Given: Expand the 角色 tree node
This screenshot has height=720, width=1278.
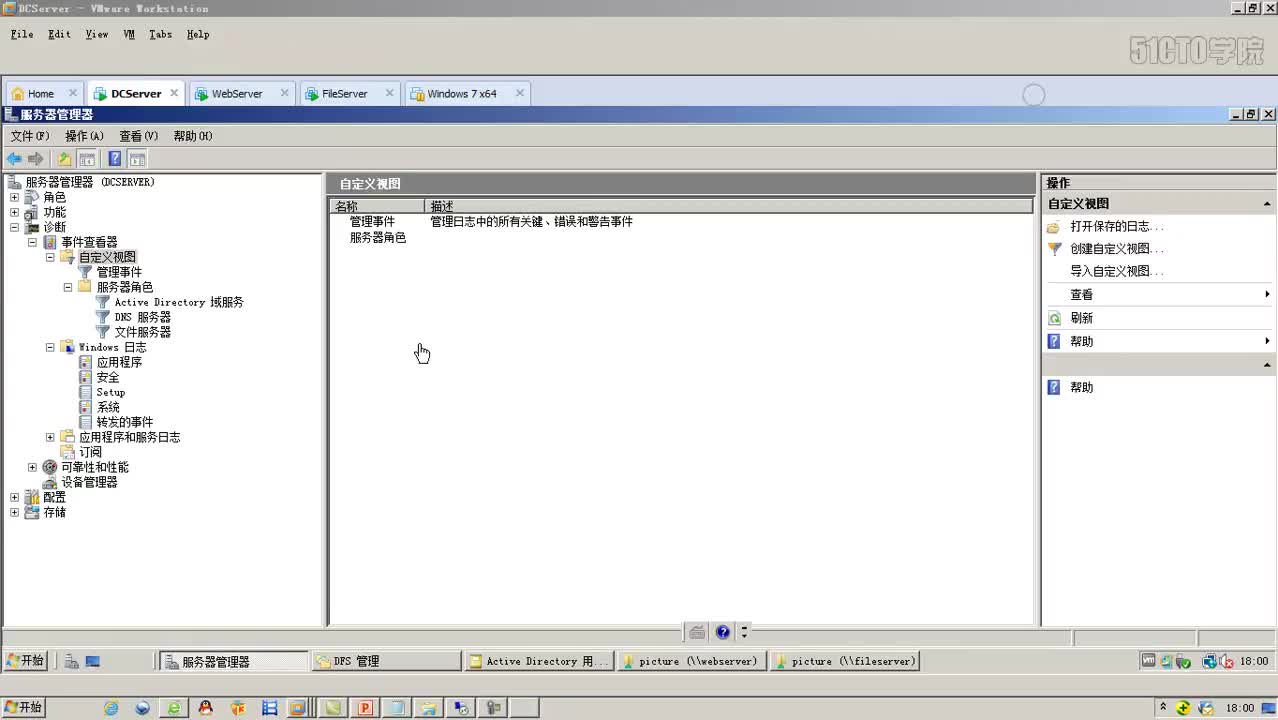Looking at the screenshot, I should pyautogui.click(x=14, y=197).
